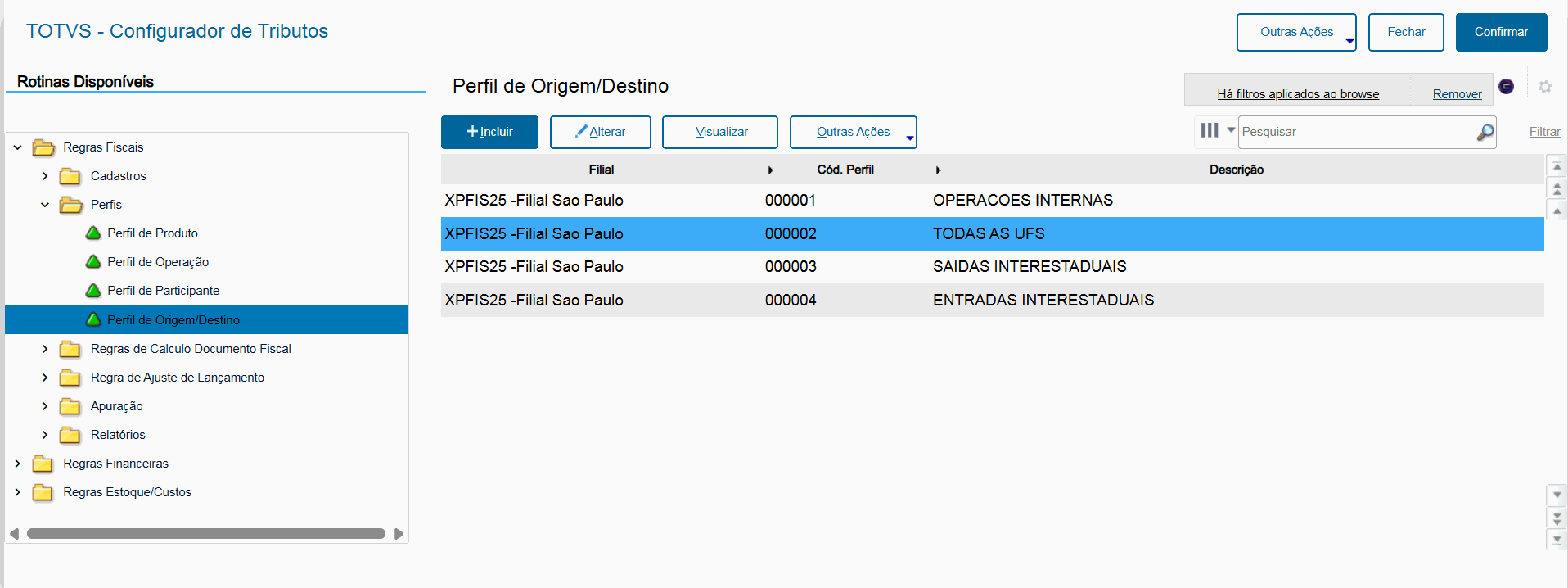Open the gear settings icon beside the filter bar
1568x588 pixels.
click(x=1545, y=87)
